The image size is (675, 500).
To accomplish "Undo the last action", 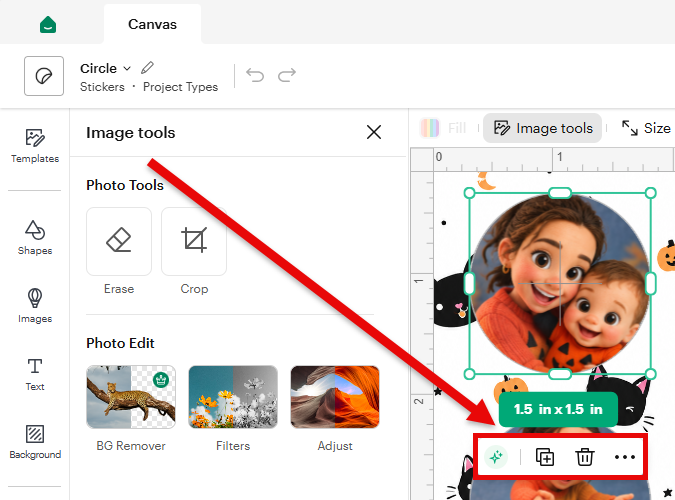I will point(255,75).
